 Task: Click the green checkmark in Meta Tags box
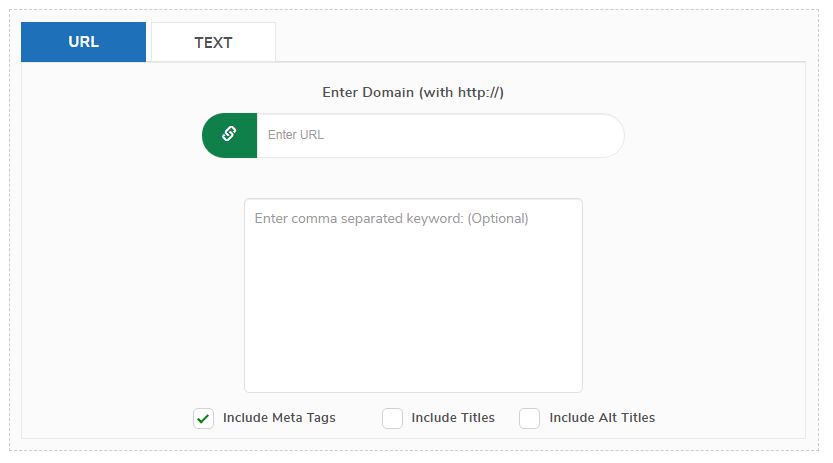point(203,419)
